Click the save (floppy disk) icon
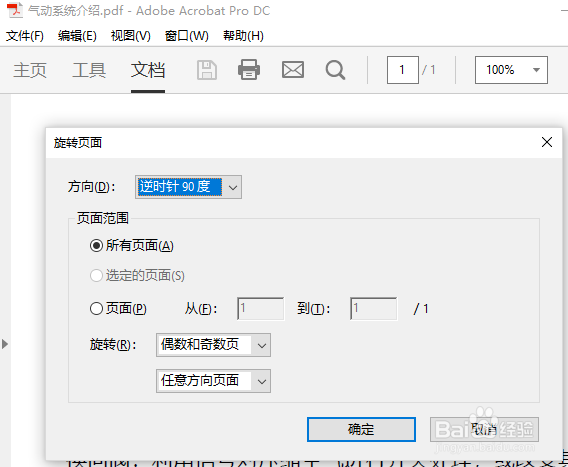This screenshot has height=467, width=568. click(207, 70)
